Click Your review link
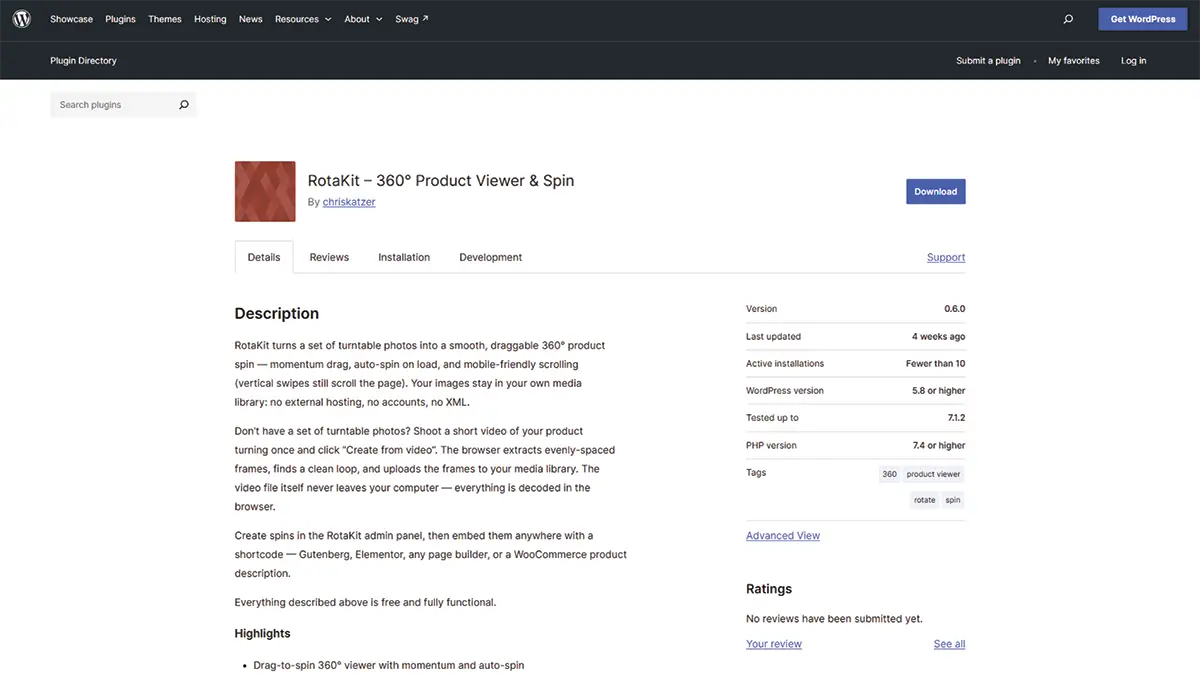Image resolution: width=1200 pixels, height=675 pixels. coord(774,644)
